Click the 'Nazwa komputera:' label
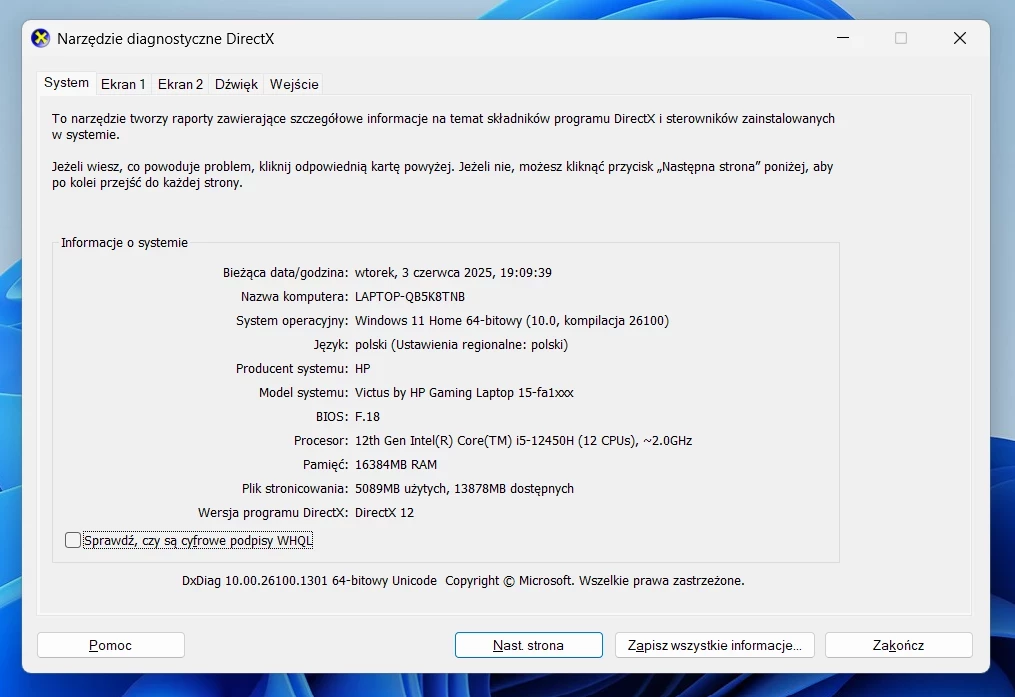Viewport: 1015px width, 697px height. click(295, 296)
